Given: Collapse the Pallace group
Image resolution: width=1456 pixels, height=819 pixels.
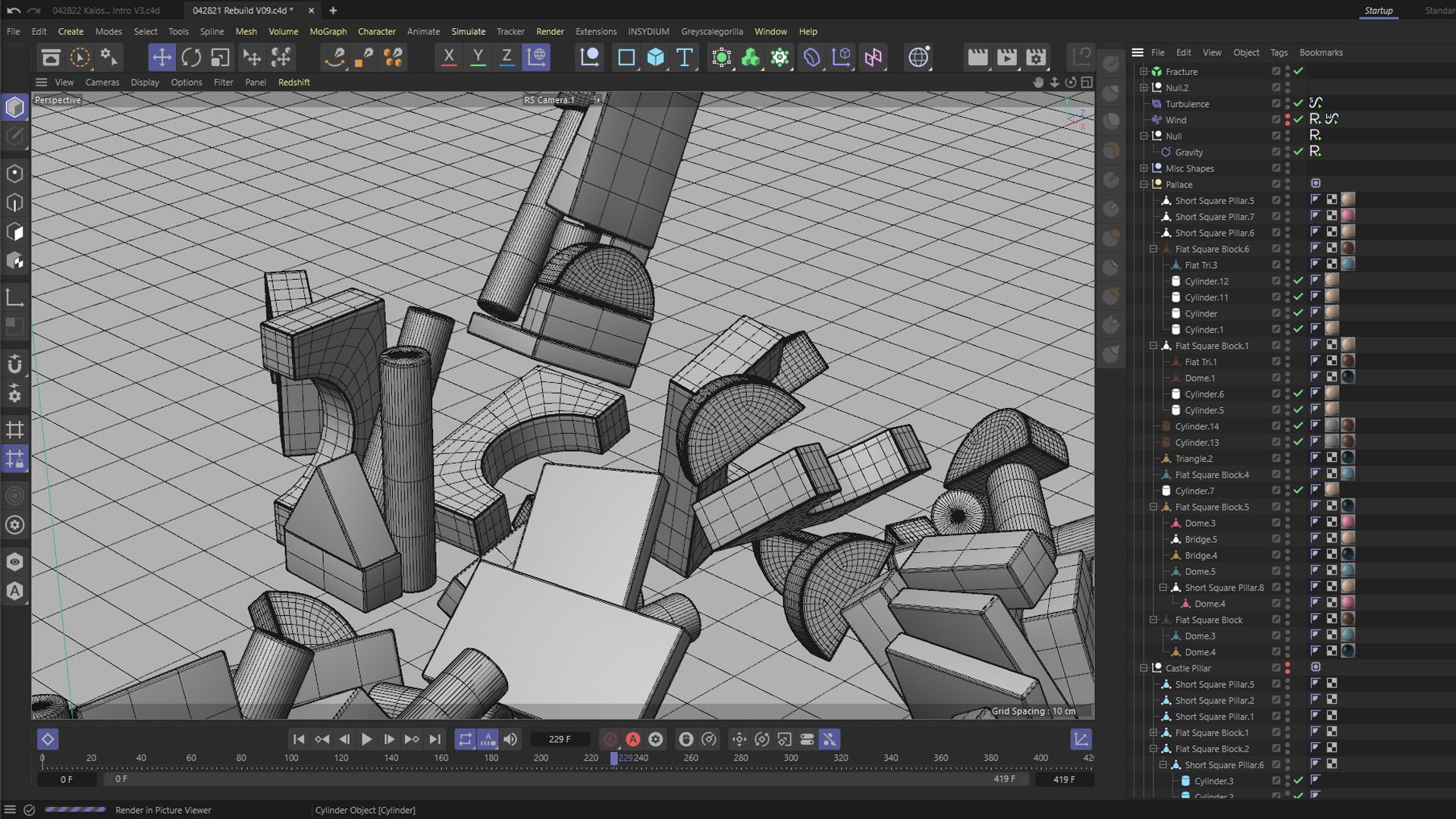Looking at the screenshot, I should [1144, 184].
